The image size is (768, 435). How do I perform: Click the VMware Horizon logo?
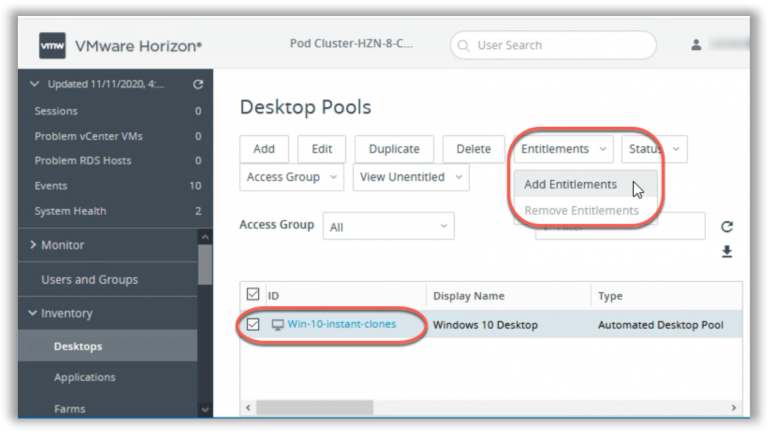point(53,46)
